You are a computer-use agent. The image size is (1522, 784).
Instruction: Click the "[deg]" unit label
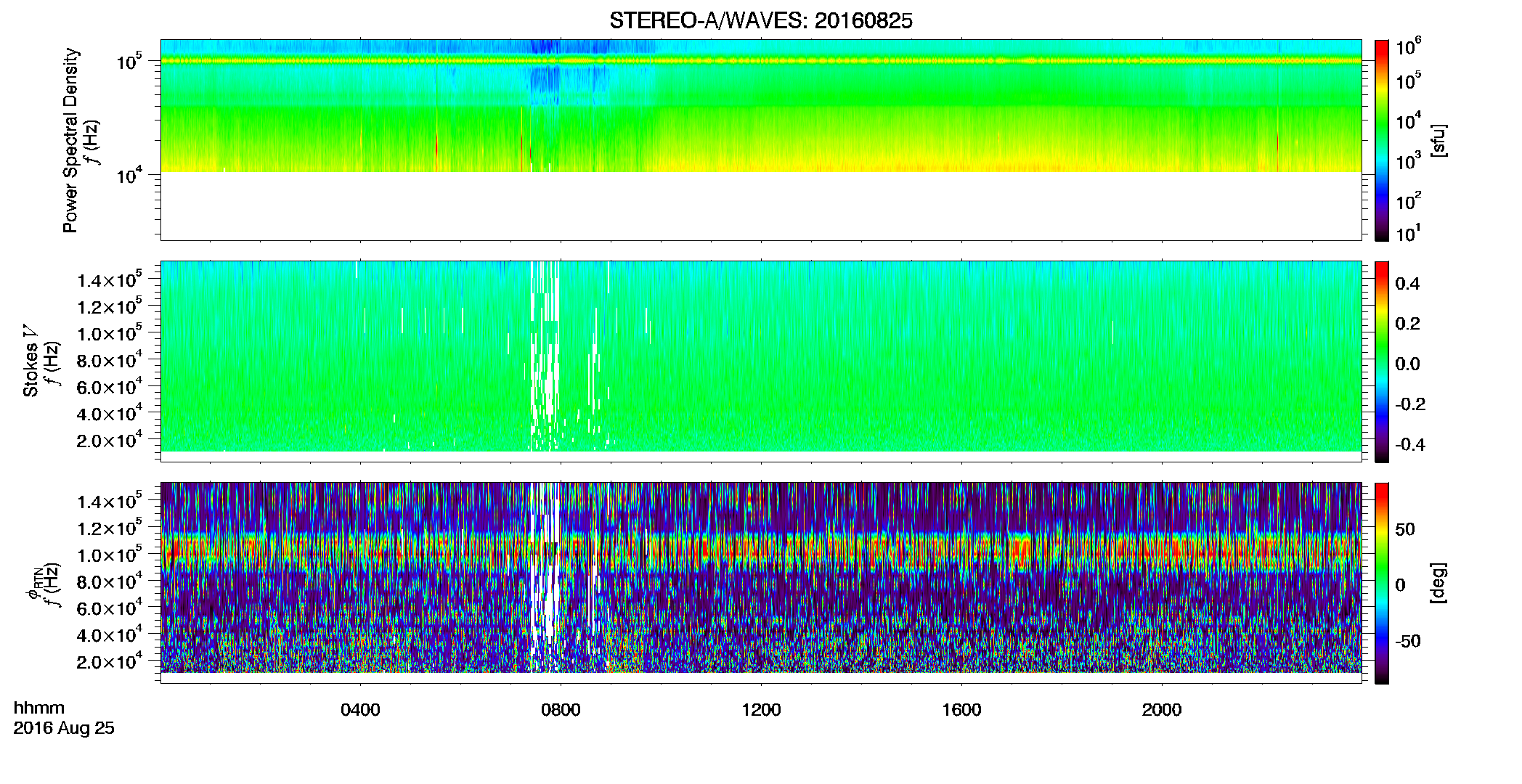pos(1438,583)
